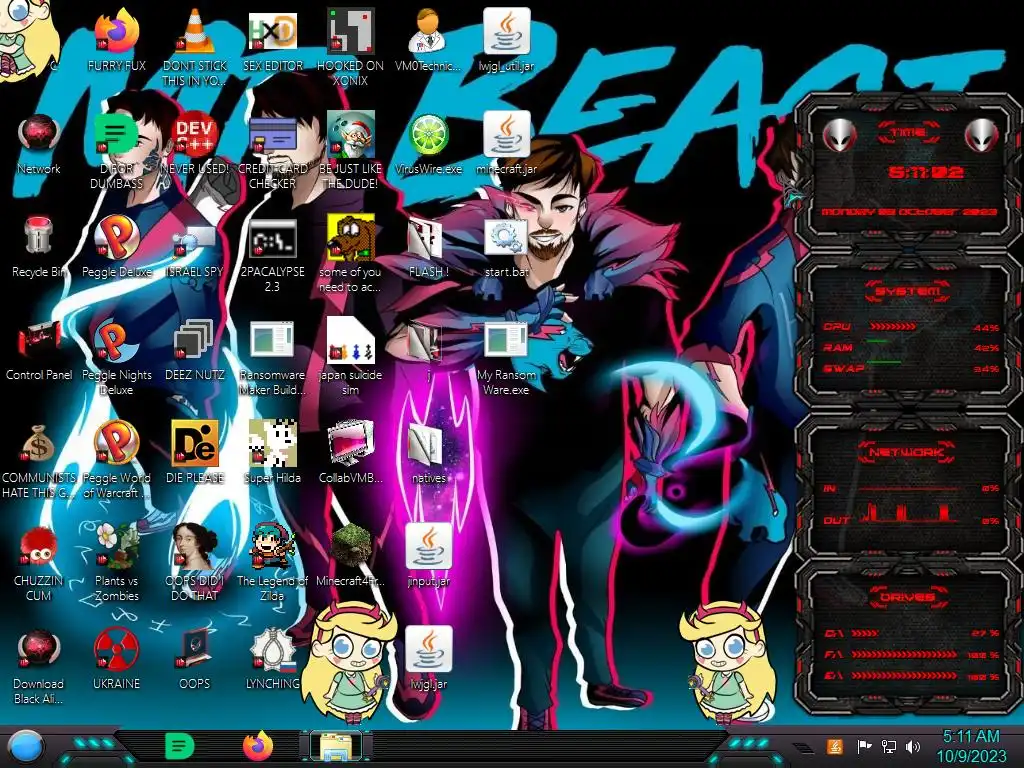Click the Java tray icon
This screenshot has width=1024, height=768.
(x=835, y=746)
